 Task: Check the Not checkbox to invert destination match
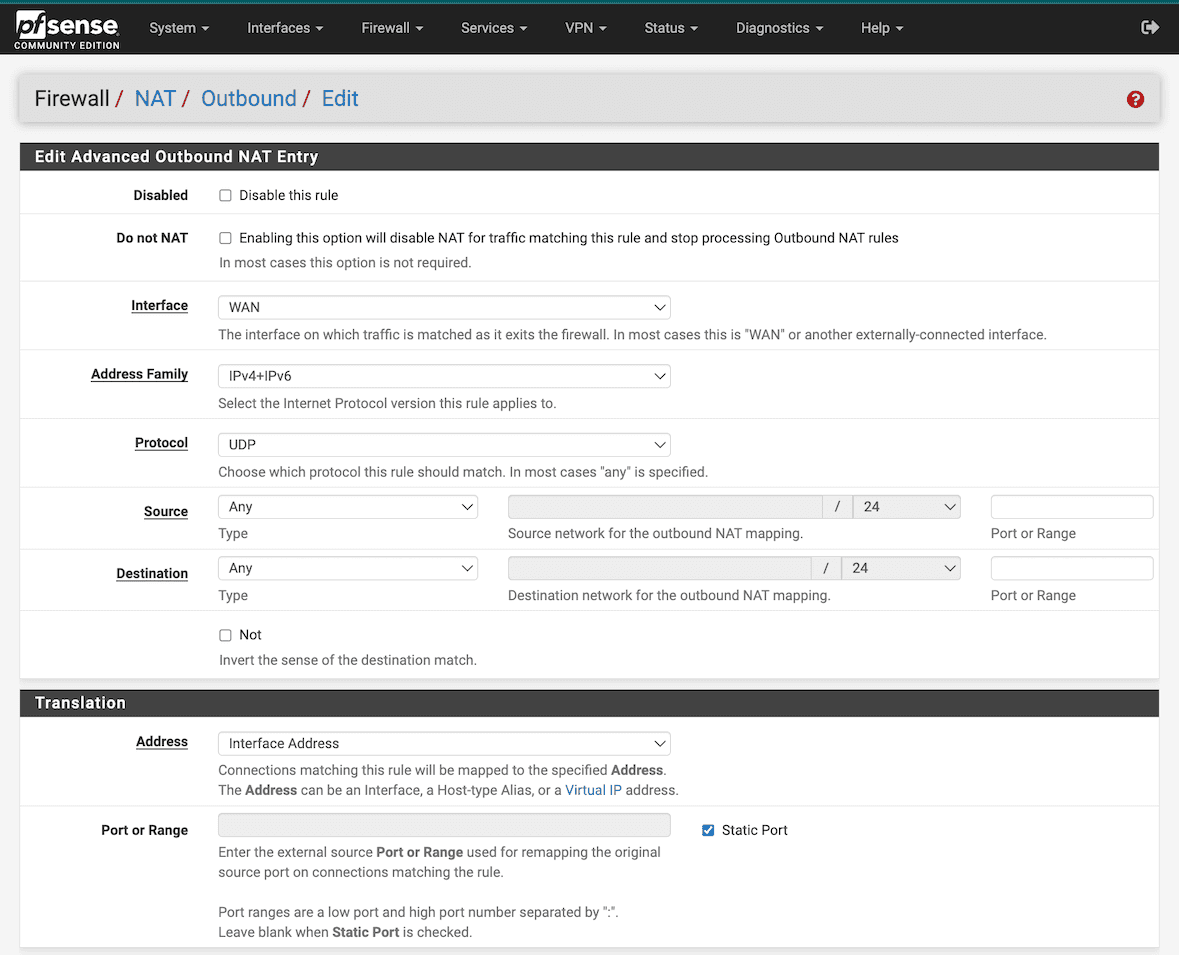[225, 634]
